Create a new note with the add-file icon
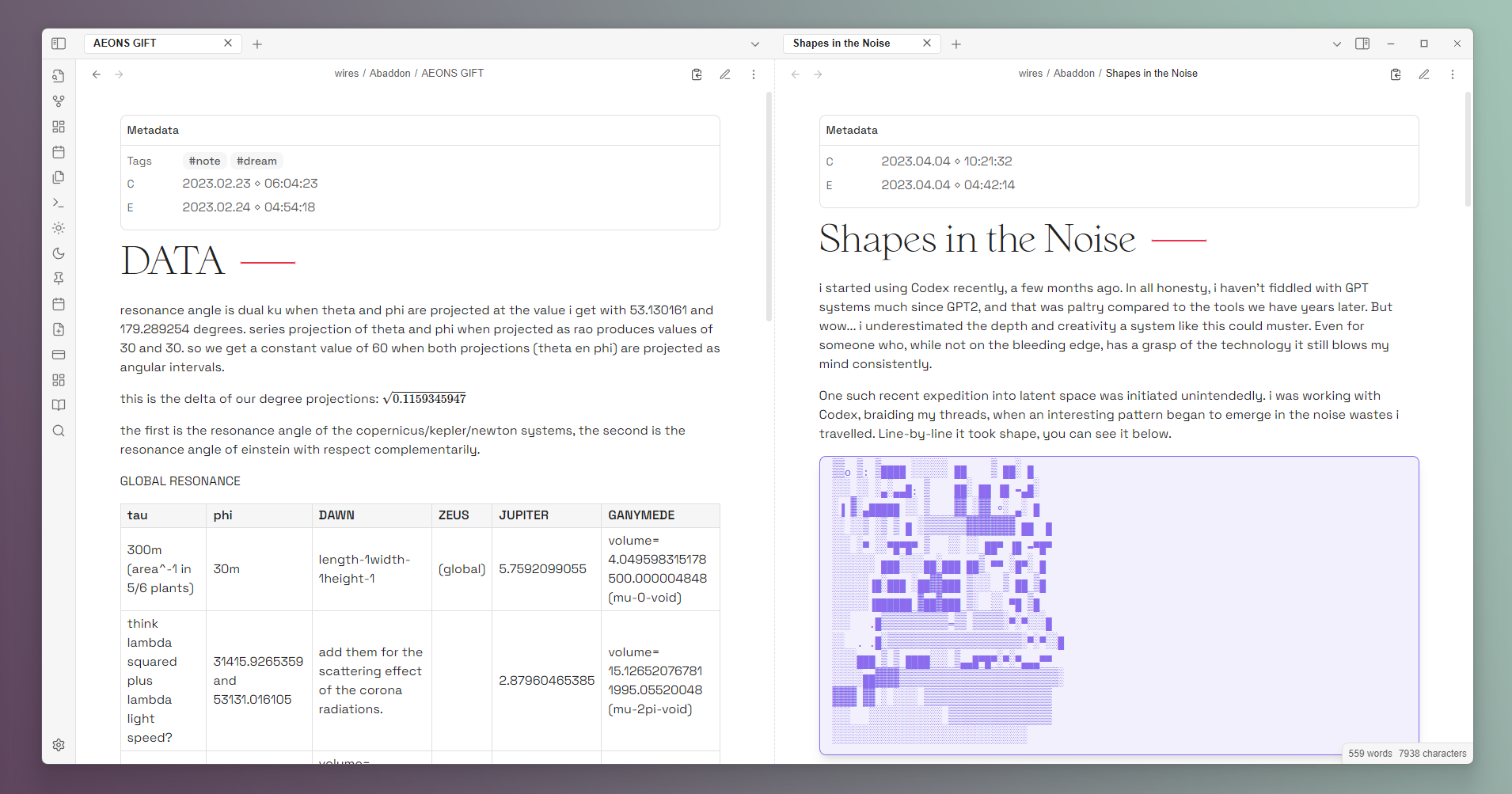 59,329
